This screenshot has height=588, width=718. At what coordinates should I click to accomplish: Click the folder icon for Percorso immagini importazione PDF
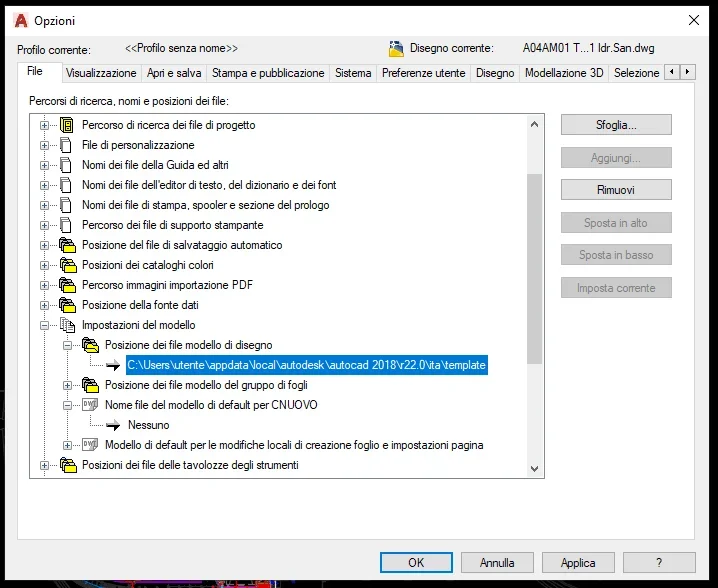[67, 285]
